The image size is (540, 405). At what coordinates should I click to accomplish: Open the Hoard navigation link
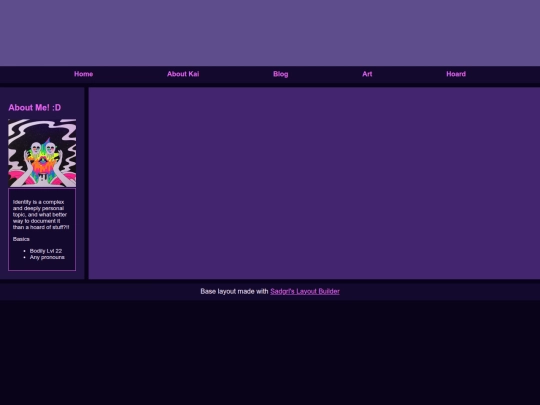coord(456,74)
